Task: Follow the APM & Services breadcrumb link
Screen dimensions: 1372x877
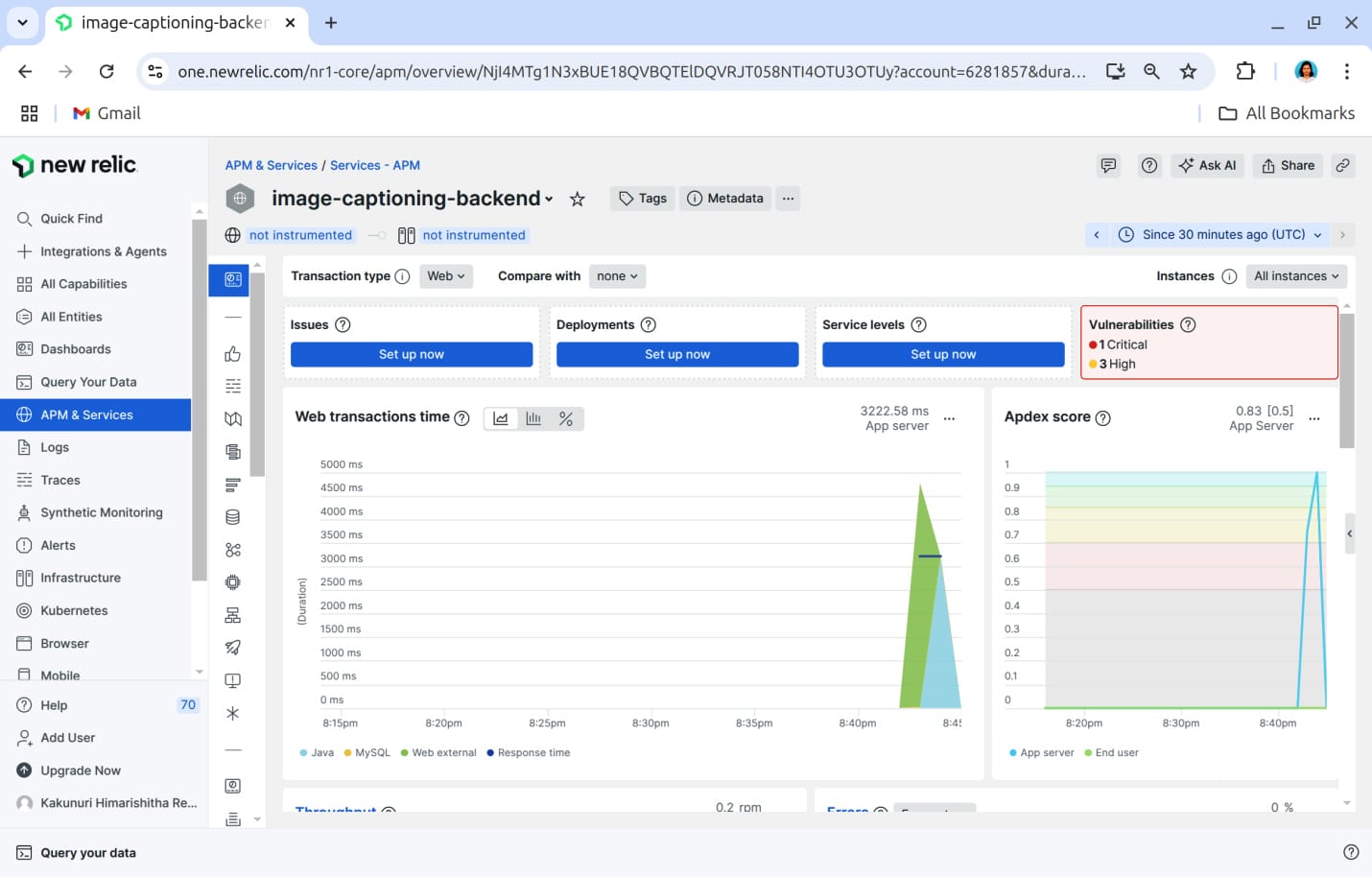Action: tap(271, 165)
